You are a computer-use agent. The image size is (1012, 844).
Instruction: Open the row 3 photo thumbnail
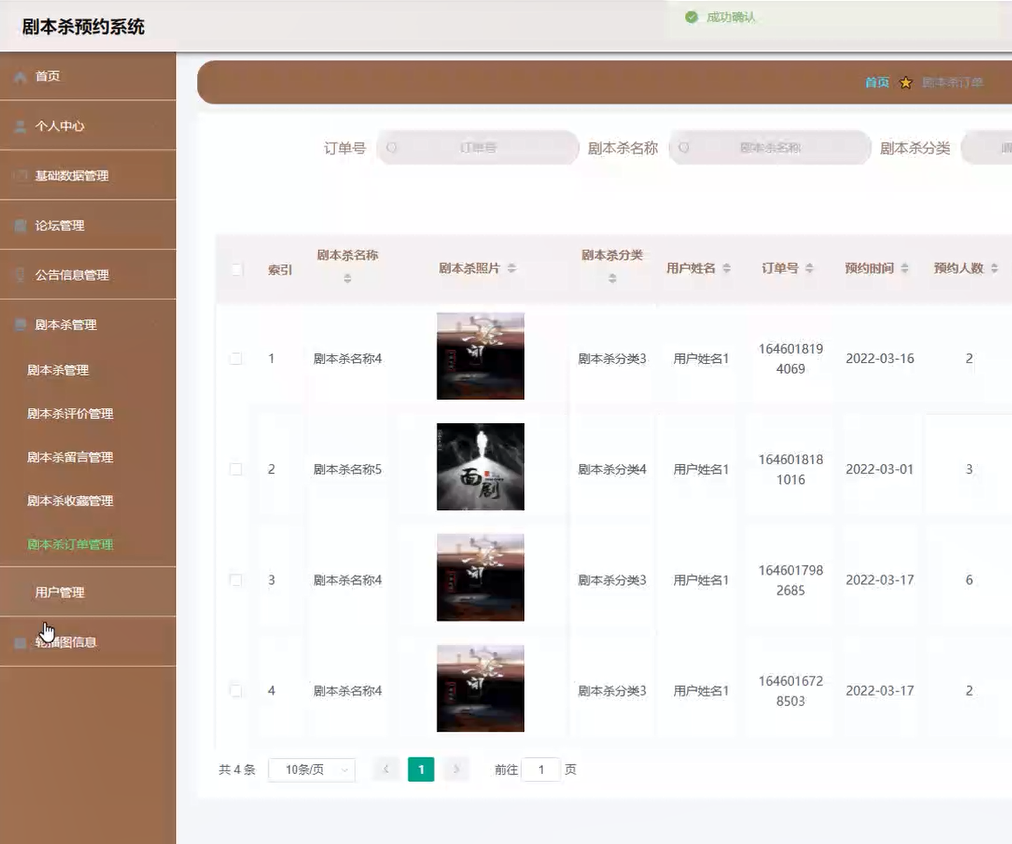point(481,578)
